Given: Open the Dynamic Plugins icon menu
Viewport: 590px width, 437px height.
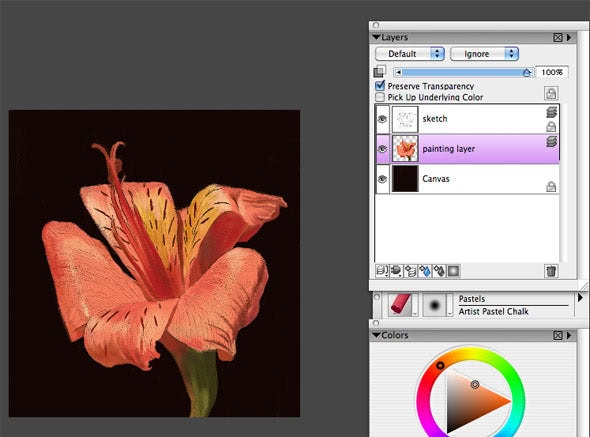Looking at the screenshot, I should (x=396, y=271).
